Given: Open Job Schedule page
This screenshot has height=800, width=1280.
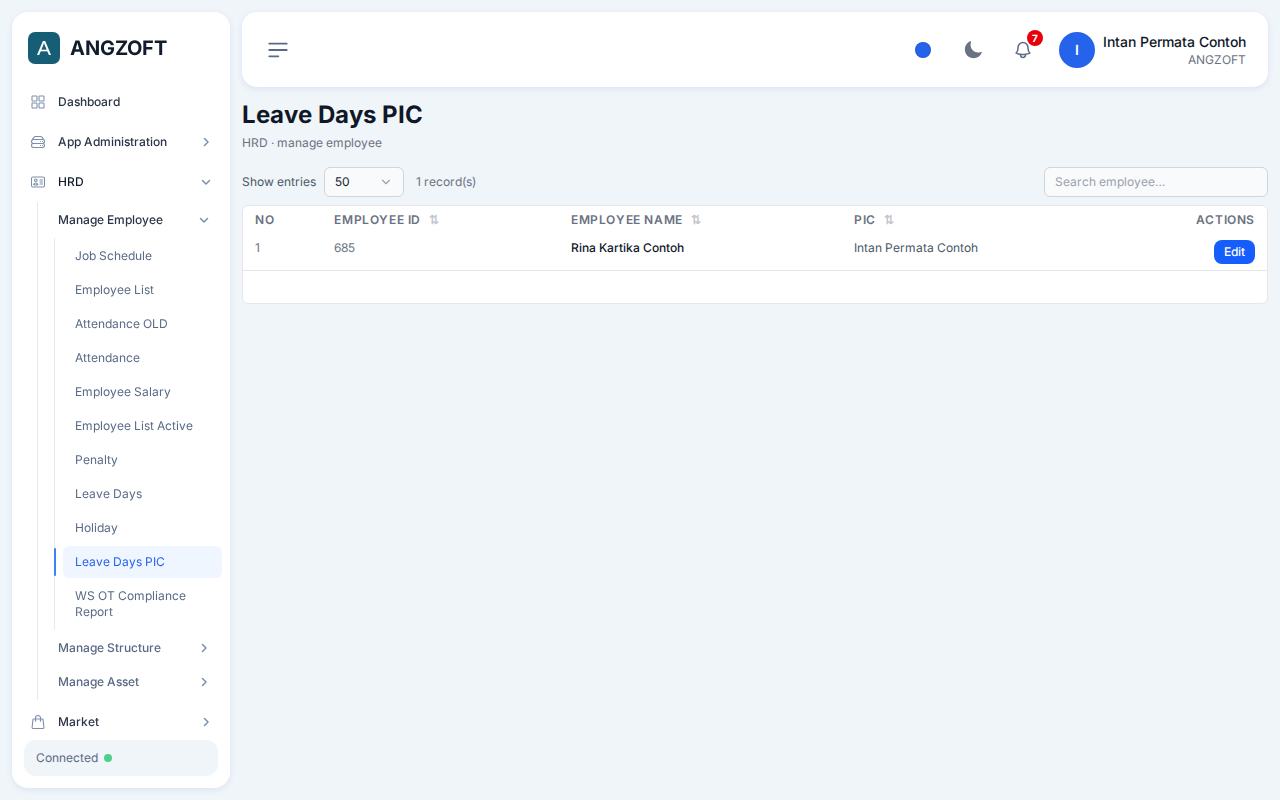Looking at the screenshot, I should (142, 256).
